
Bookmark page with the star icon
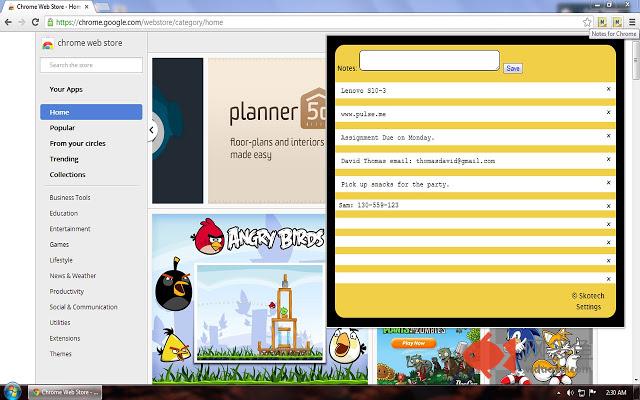coord(587,22)
